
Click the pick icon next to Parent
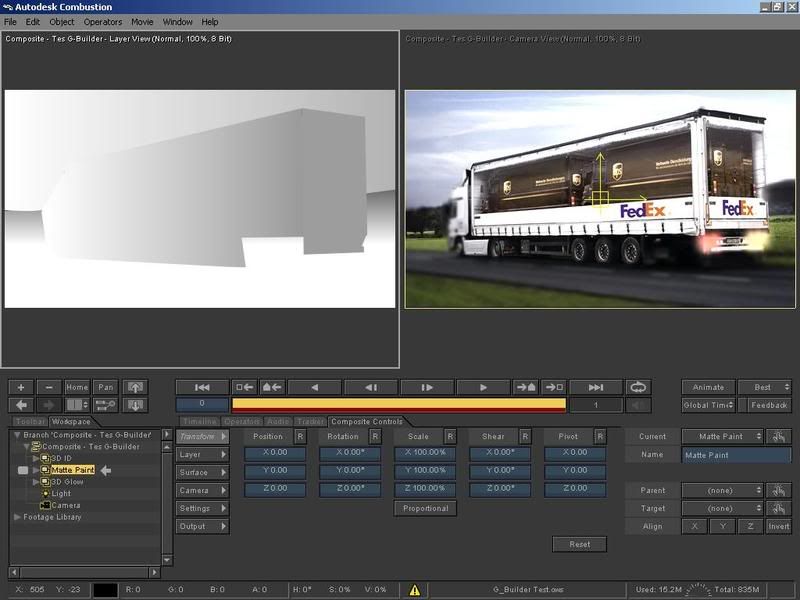779,490
